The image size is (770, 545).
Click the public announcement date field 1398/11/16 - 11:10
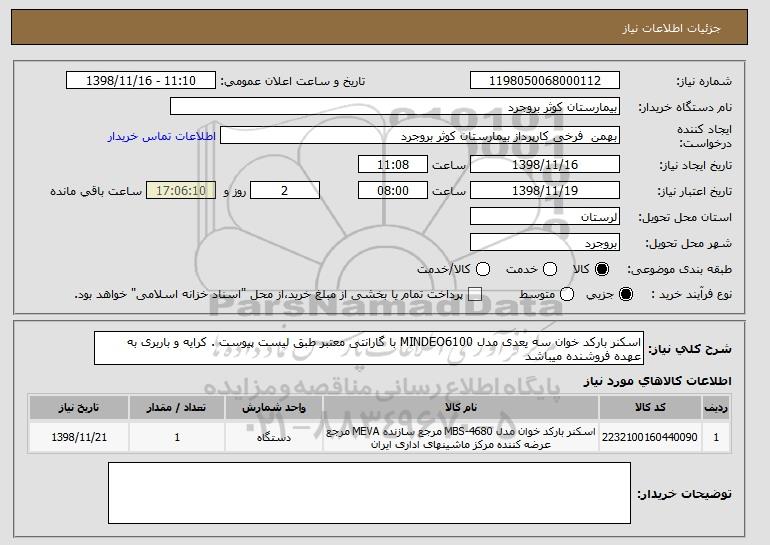tap(141, 81)
